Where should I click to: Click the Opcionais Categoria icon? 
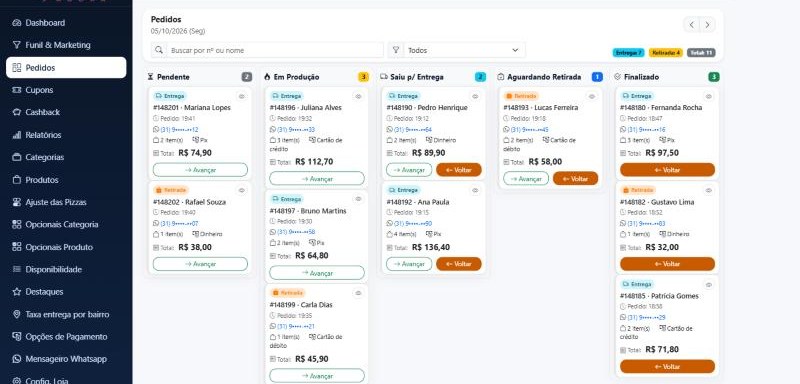coord(16,224)
